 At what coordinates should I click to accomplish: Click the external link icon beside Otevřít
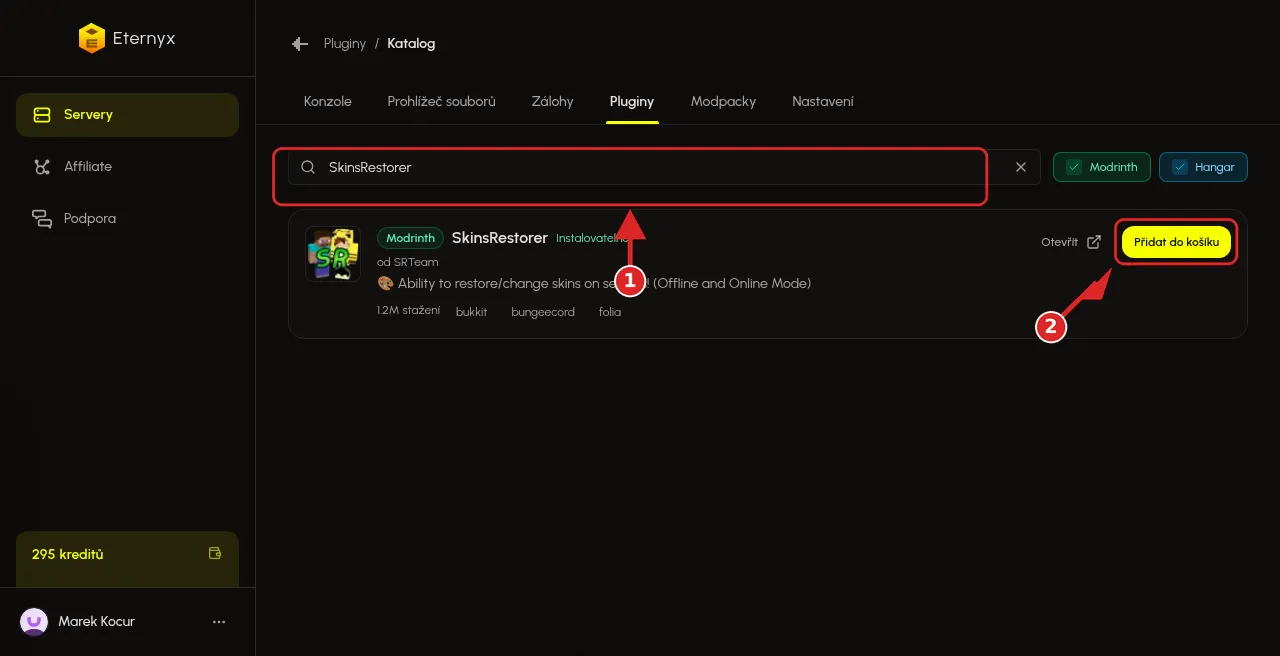click(1094, 242)
